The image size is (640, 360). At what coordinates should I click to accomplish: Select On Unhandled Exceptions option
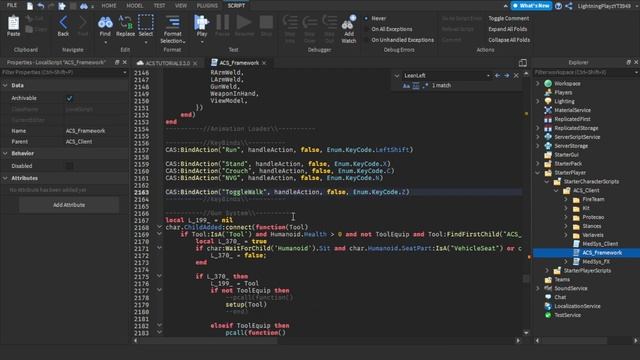coord(366,40)
